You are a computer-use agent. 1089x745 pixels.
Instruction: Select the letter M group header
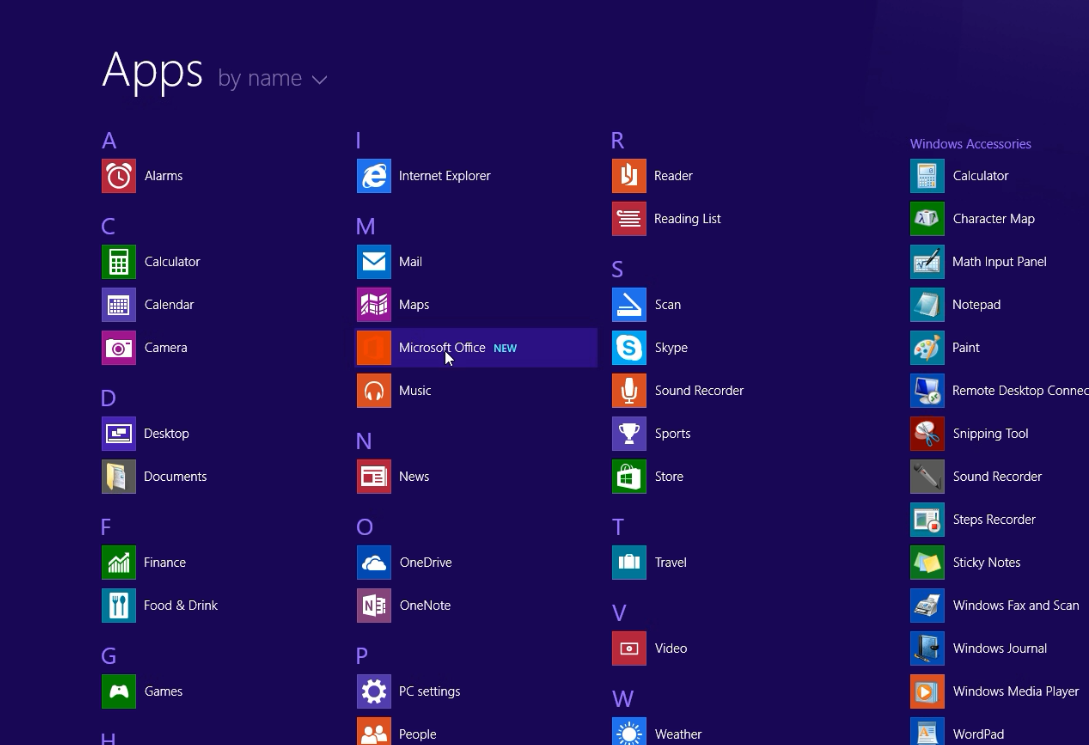pyautogui.click(x=365, y=226)
